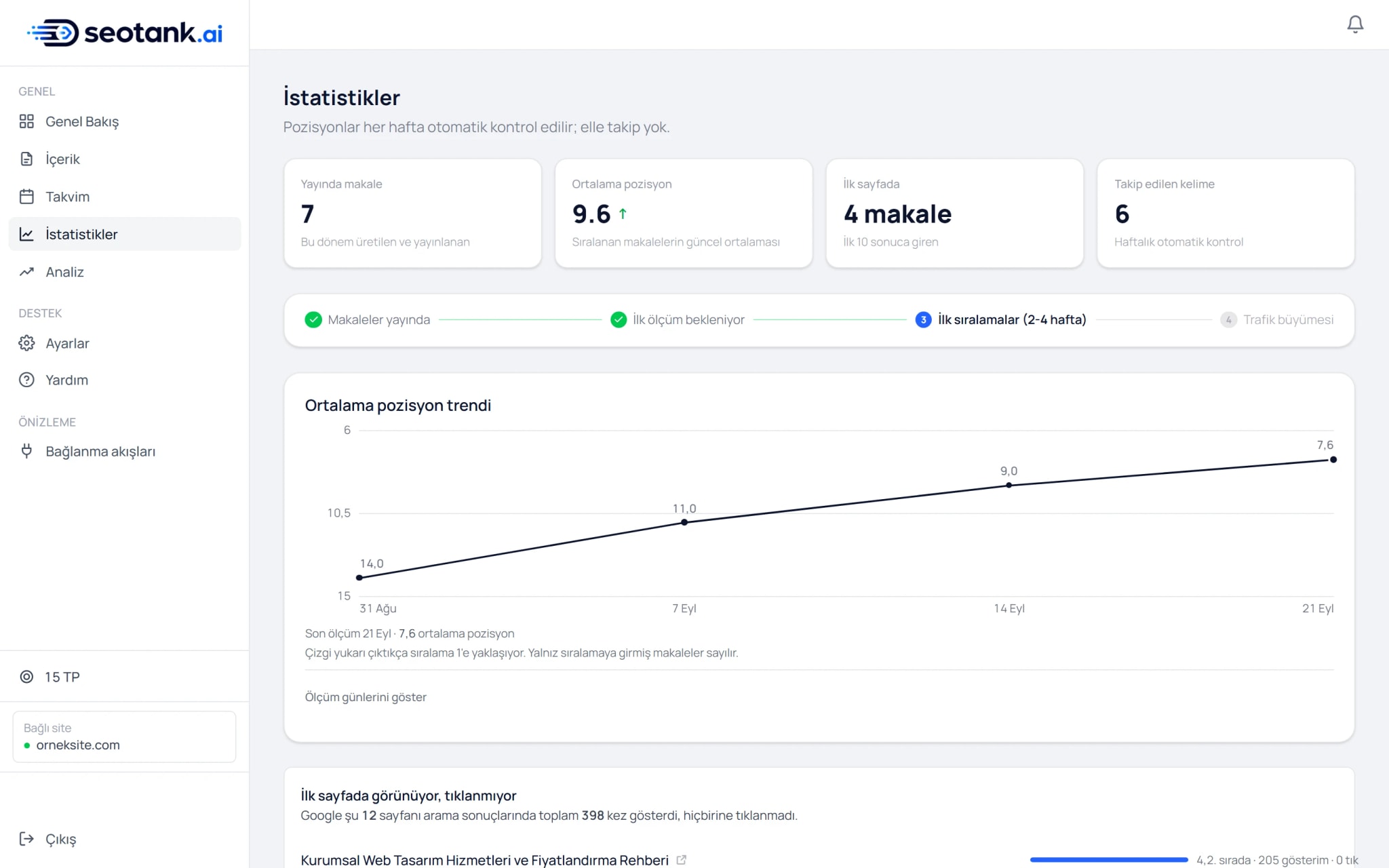This screenshot has width=1389, height=868.
Task: Click the 15 TP credit balance
Action: (62, 677)
